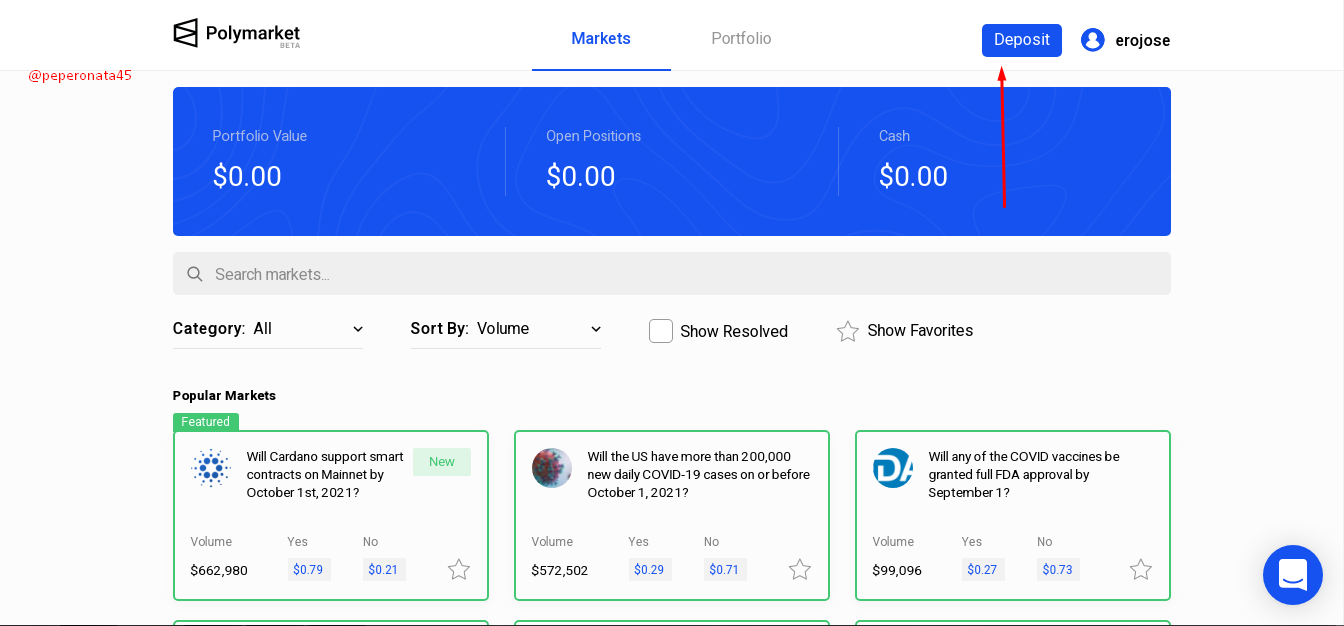This screenshot has width=1344, height=626.
Task: Open the chat support bubble
Action: coord(1293,575)
